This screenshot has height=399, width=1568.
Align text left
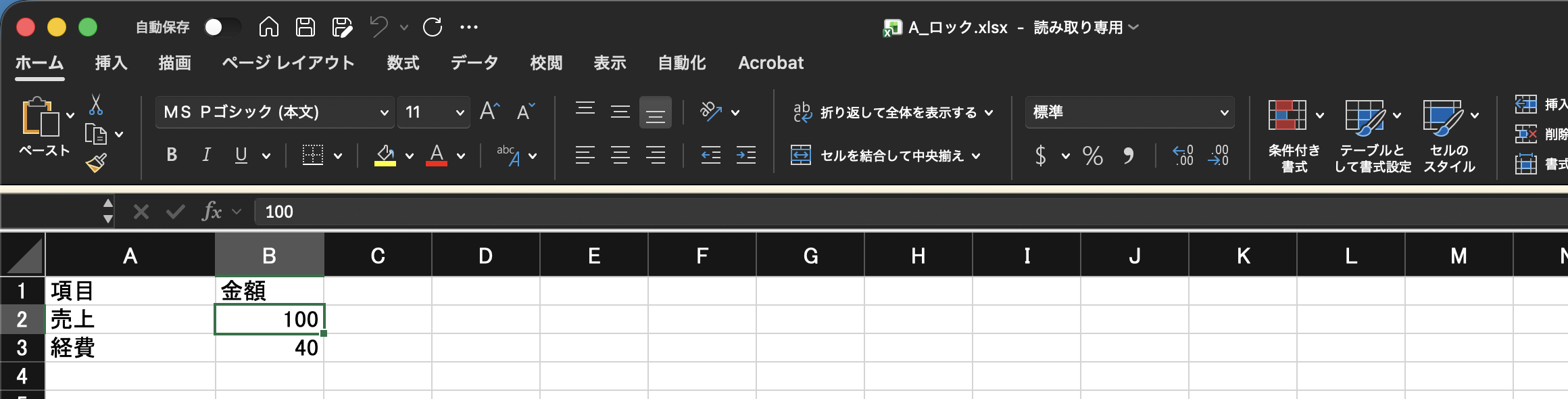click(x=585, y=156)
